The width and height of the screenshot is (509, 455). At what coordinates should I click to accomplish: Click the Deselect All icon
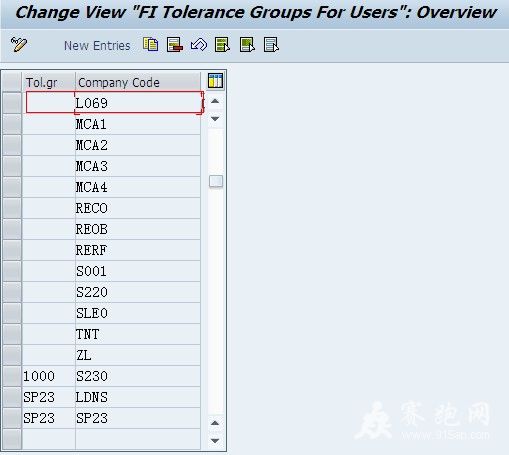coord(271,45)
